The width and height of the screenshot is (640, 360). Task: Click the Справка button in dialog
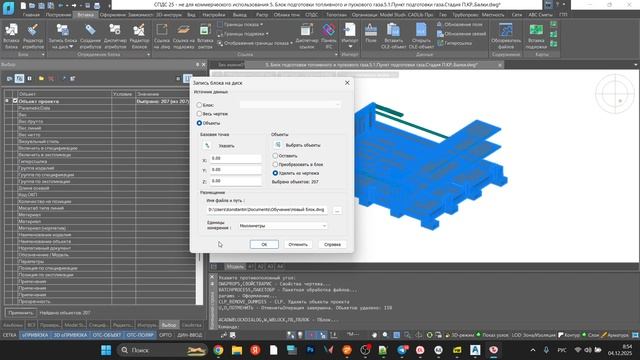[332, 244]
